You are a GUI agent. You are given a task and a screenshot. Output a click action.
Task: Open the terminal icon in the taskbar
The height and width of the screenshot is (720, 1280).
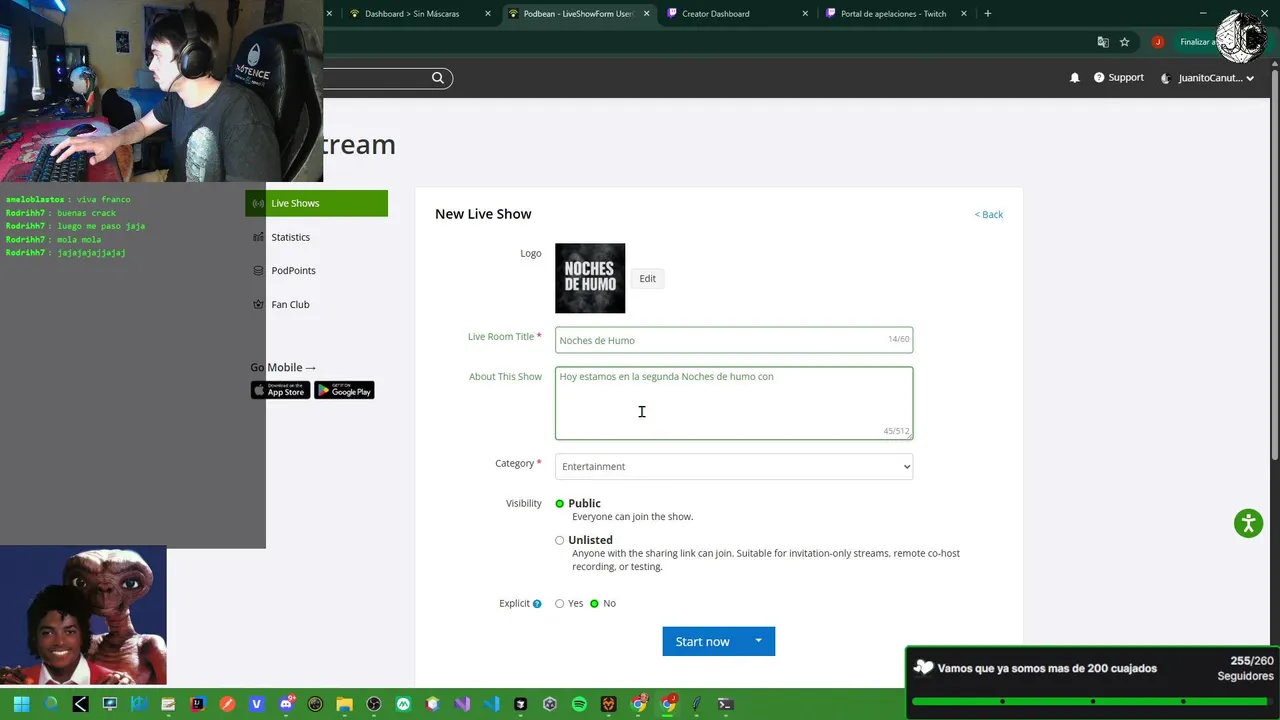726,704
